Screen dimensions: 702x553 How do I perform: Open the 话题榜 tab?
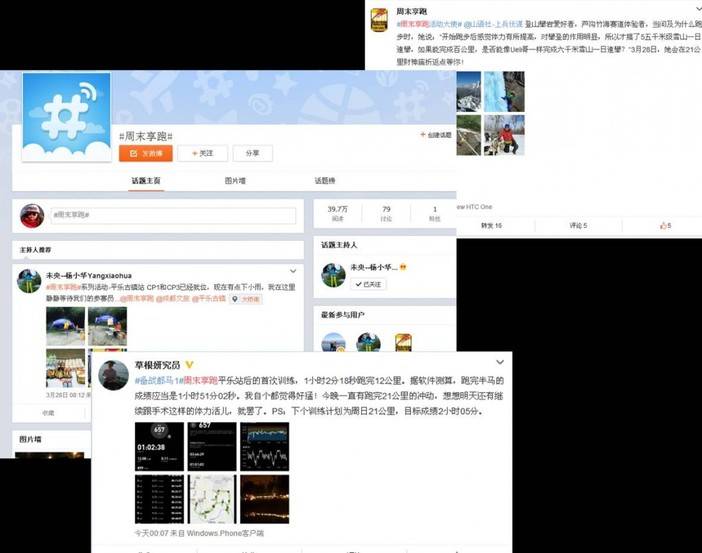point(325,180)
